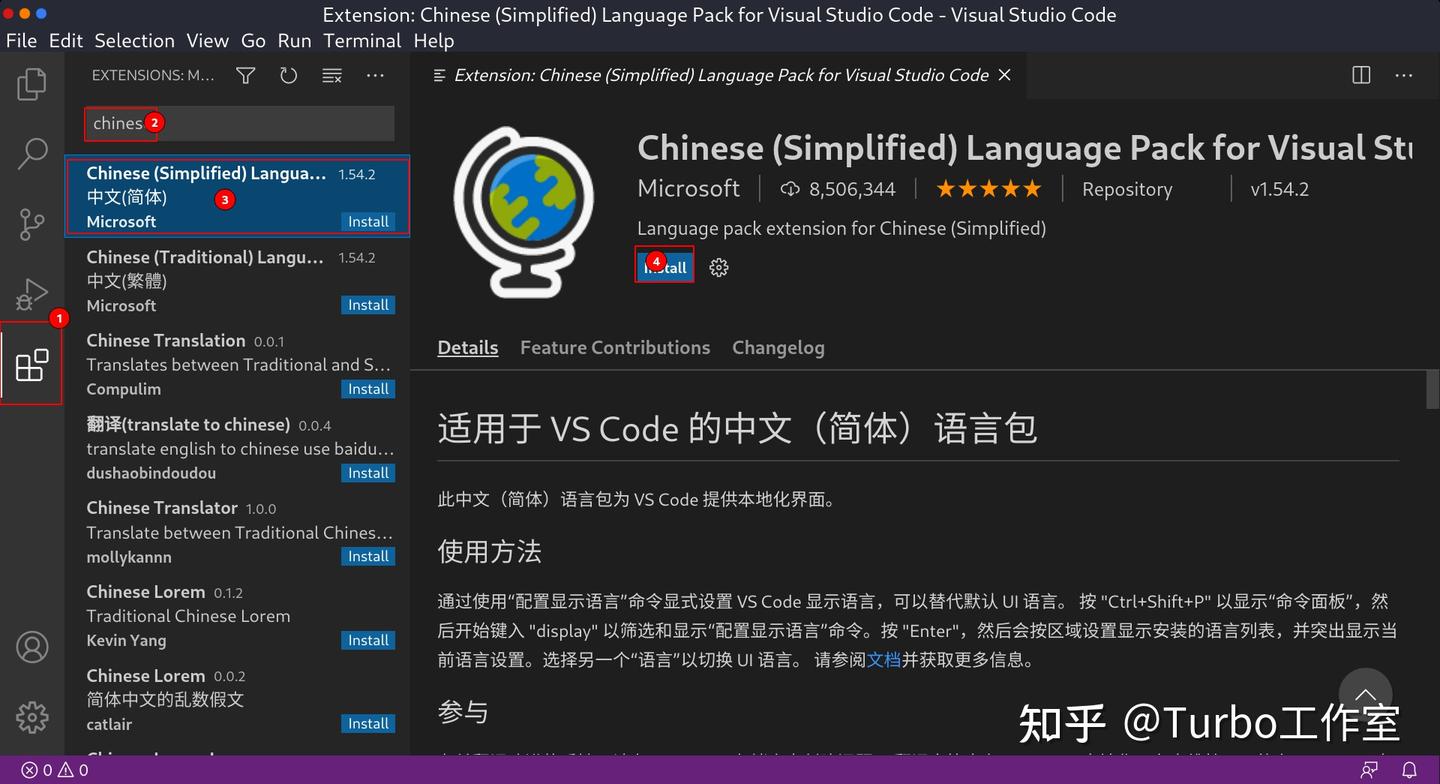Refresh the extensions list
The height and width of the screenshot is (784, 1440).
pyautogui.click(x=288, y=75)
